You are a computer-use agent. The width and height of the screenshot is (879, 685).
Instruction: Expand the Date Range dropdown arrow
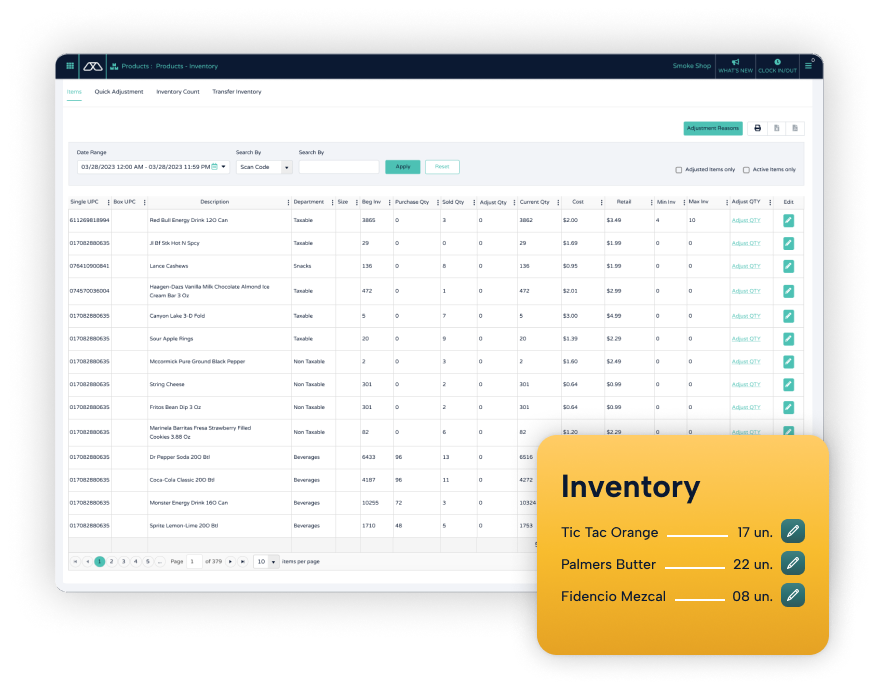(224, 166)
